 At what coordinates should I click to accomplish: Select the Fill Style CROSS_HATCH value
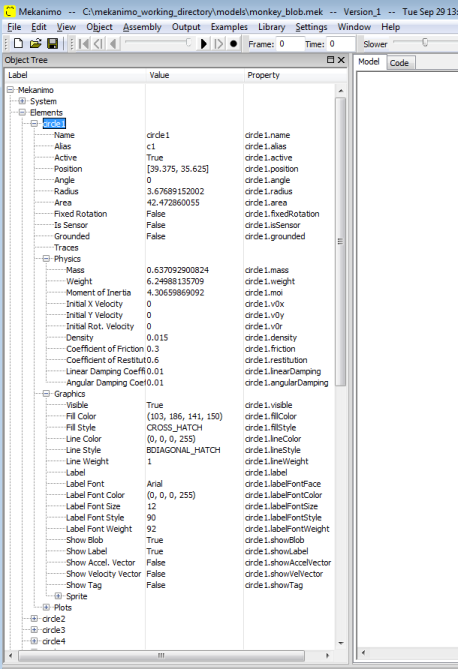click(174, 428)
